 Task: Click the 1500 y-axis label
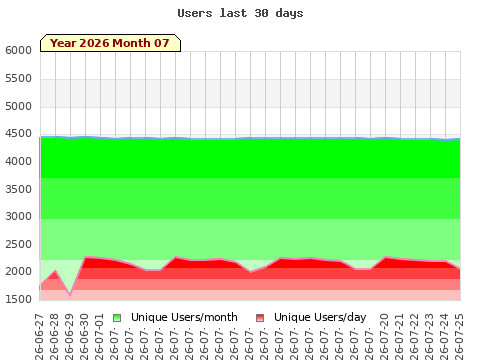(x=18, y=299)
